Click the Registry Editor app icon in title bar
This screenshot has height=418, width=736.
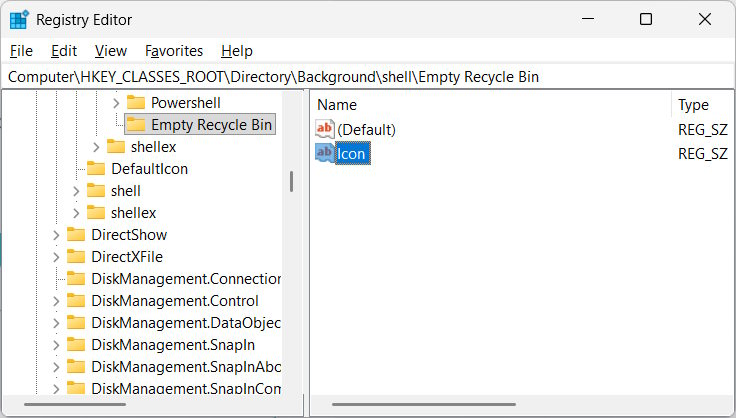[19, 20]
